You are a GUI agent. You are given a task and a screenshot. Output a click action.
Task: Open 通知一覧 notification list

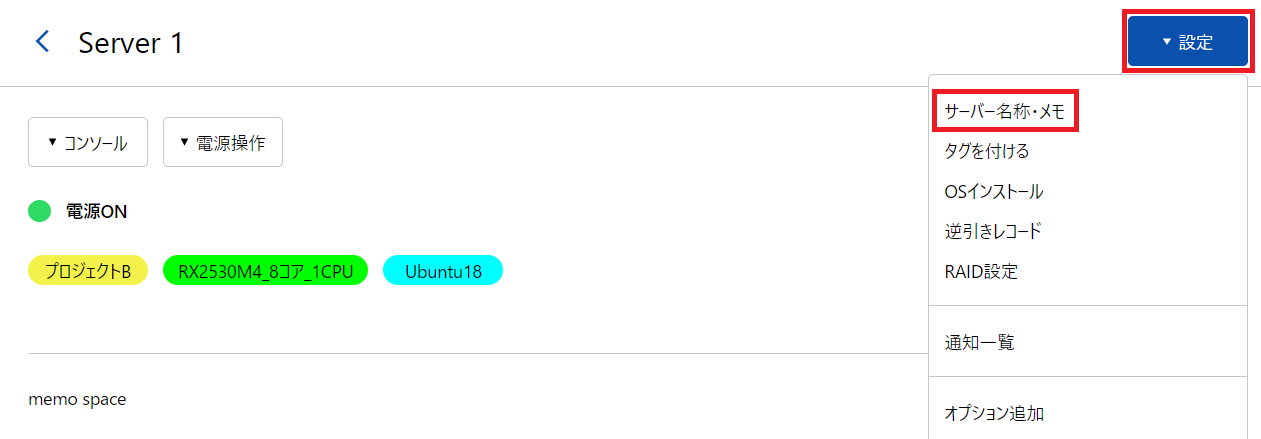tap(979, 343)
